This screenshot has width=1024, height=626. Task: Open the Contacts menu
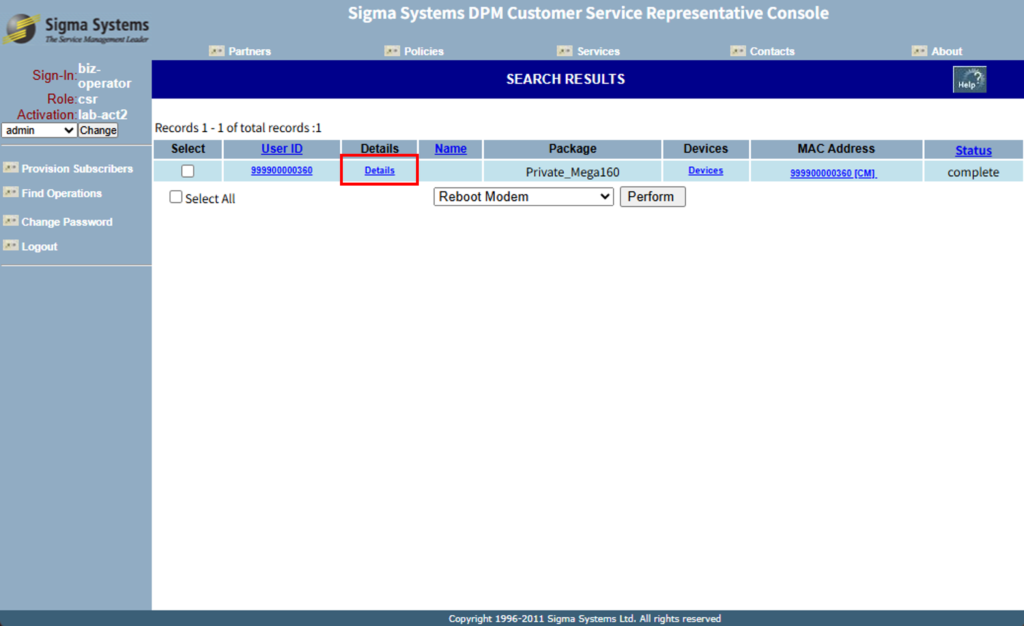(772, 51)
